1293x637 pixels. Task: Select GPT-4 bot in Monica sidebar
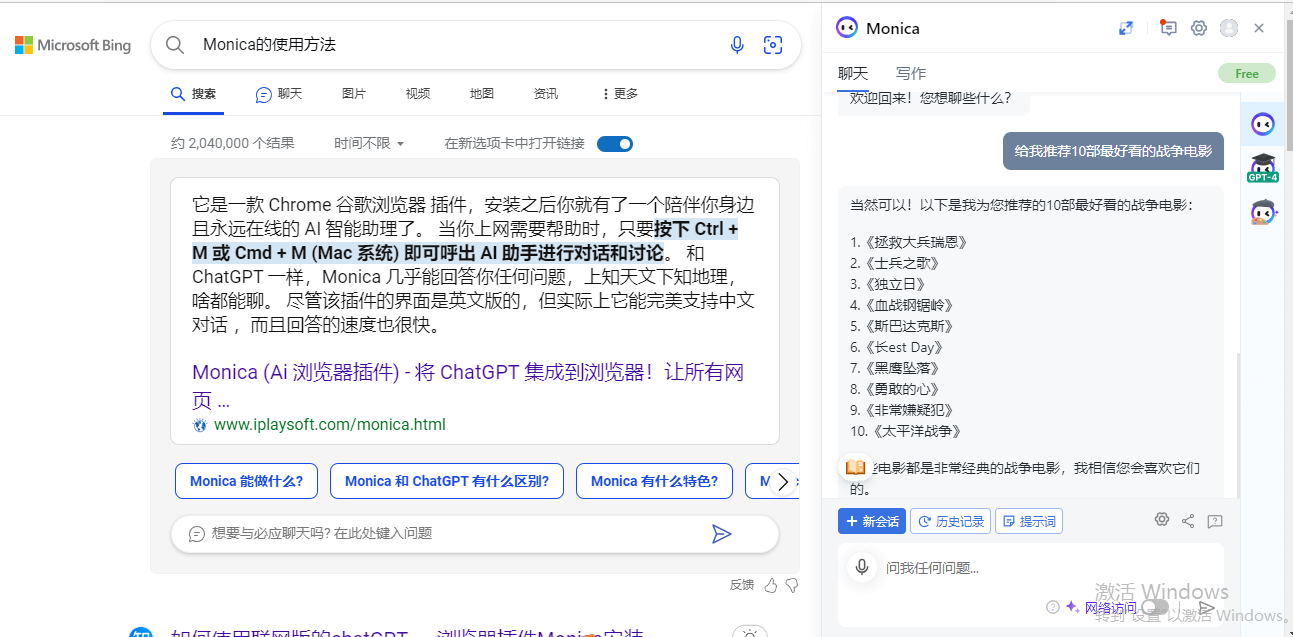point(1263,168)
